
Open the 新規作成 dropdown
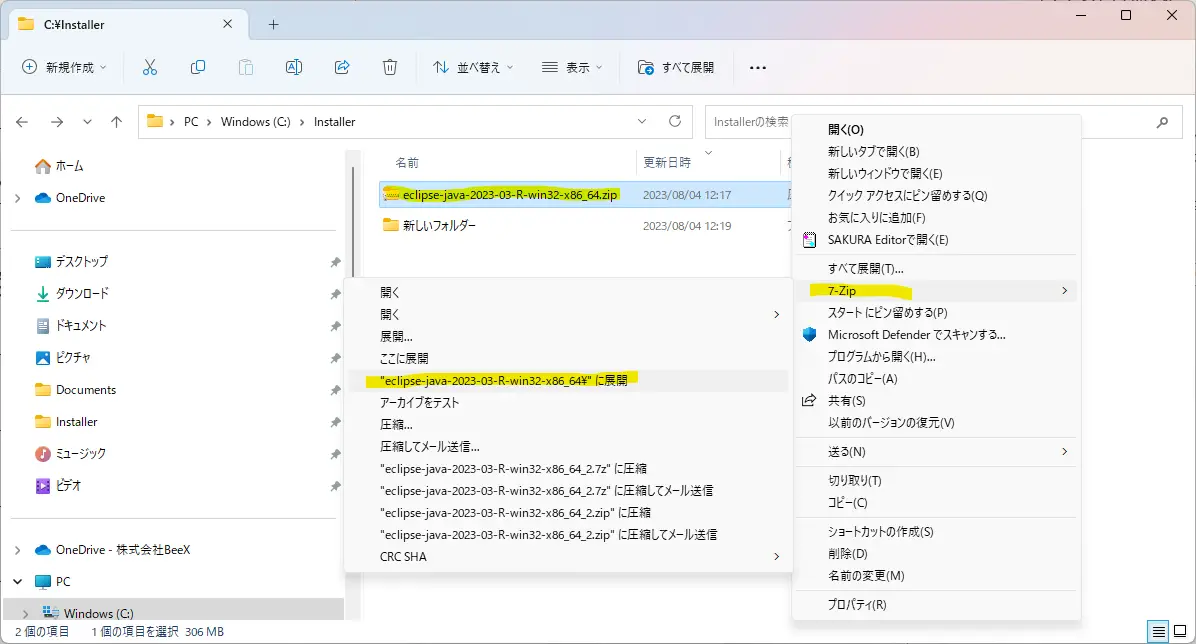coord(64,67)
